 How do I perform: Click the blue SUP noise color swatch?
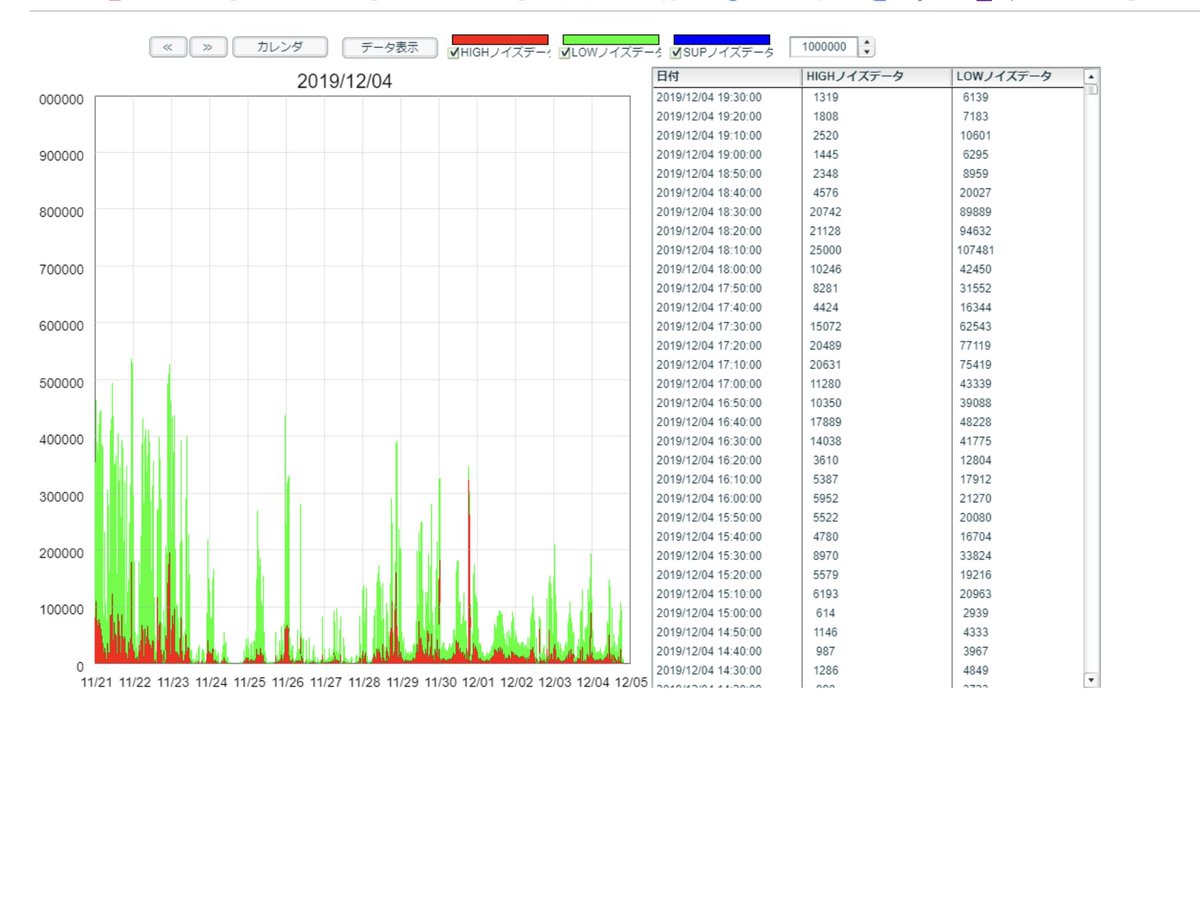pos(722,40)
